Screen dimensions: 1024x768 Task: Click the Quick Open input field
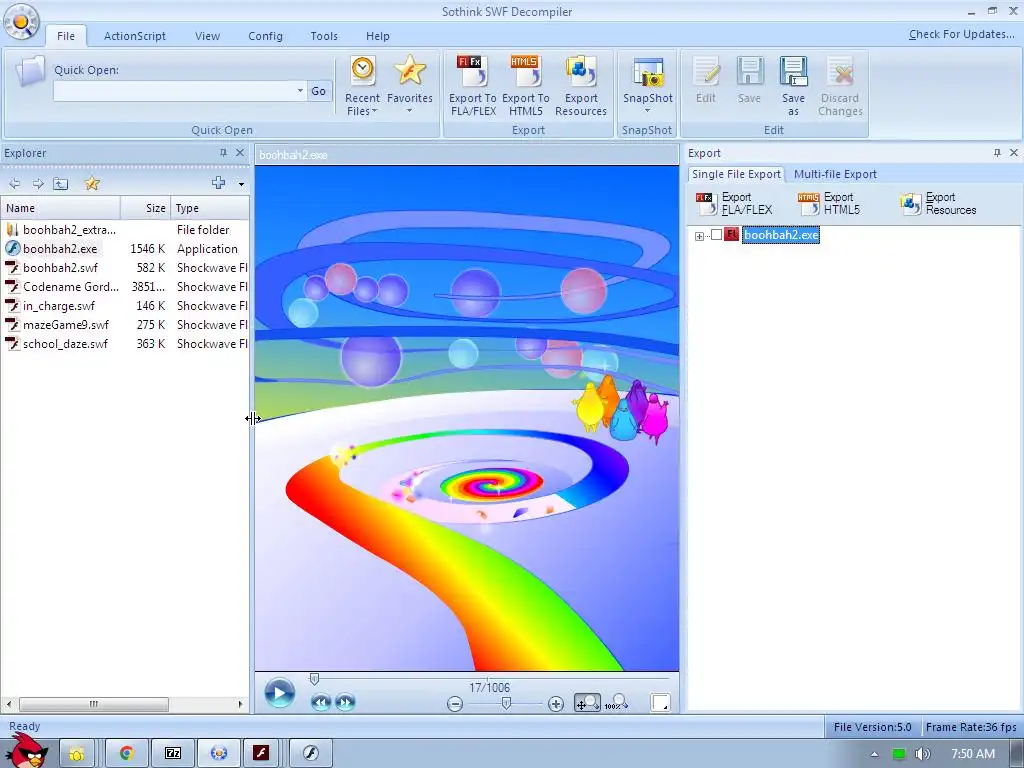[174, 91]
